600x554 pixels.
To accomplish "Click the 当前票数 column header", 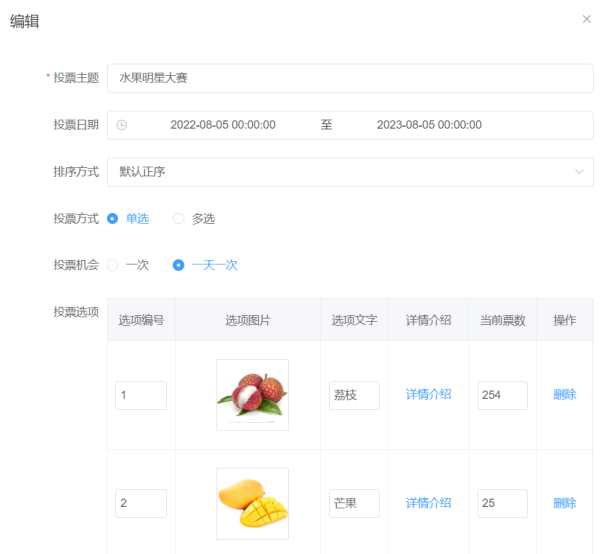I will 502,320.
